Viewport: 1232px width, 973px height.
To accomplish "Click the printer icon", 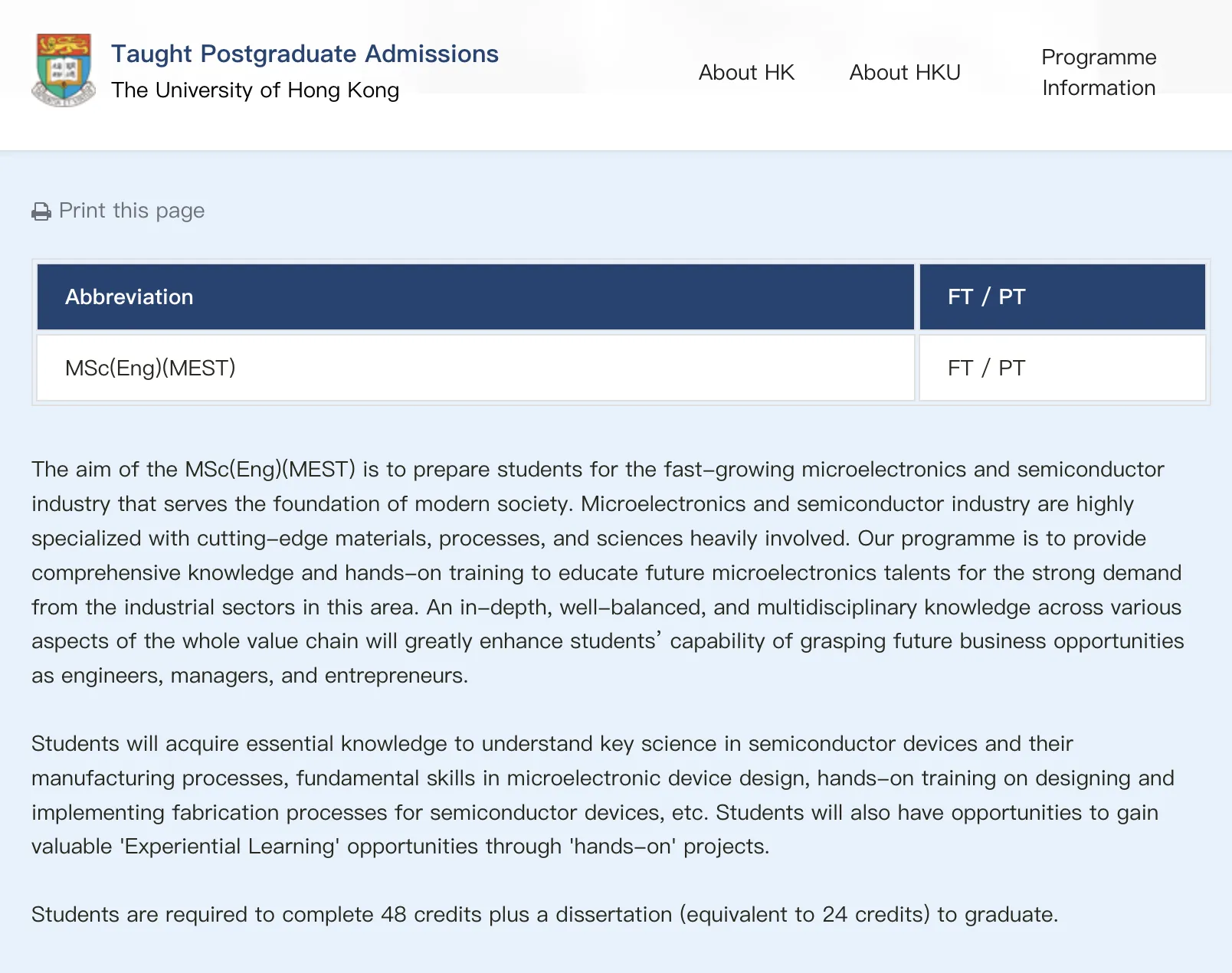I will [x=41, y=211].
